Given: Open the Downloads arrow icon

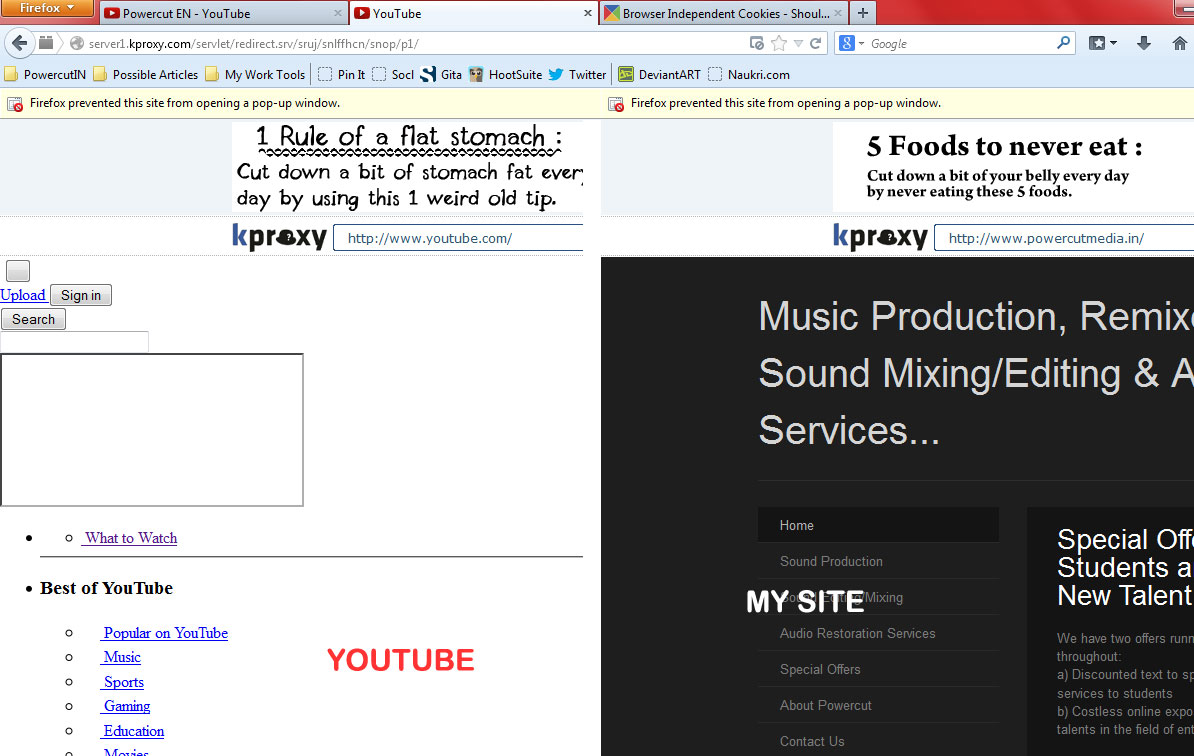Looking at the screenshot, I should click(x=1144, y=43).
